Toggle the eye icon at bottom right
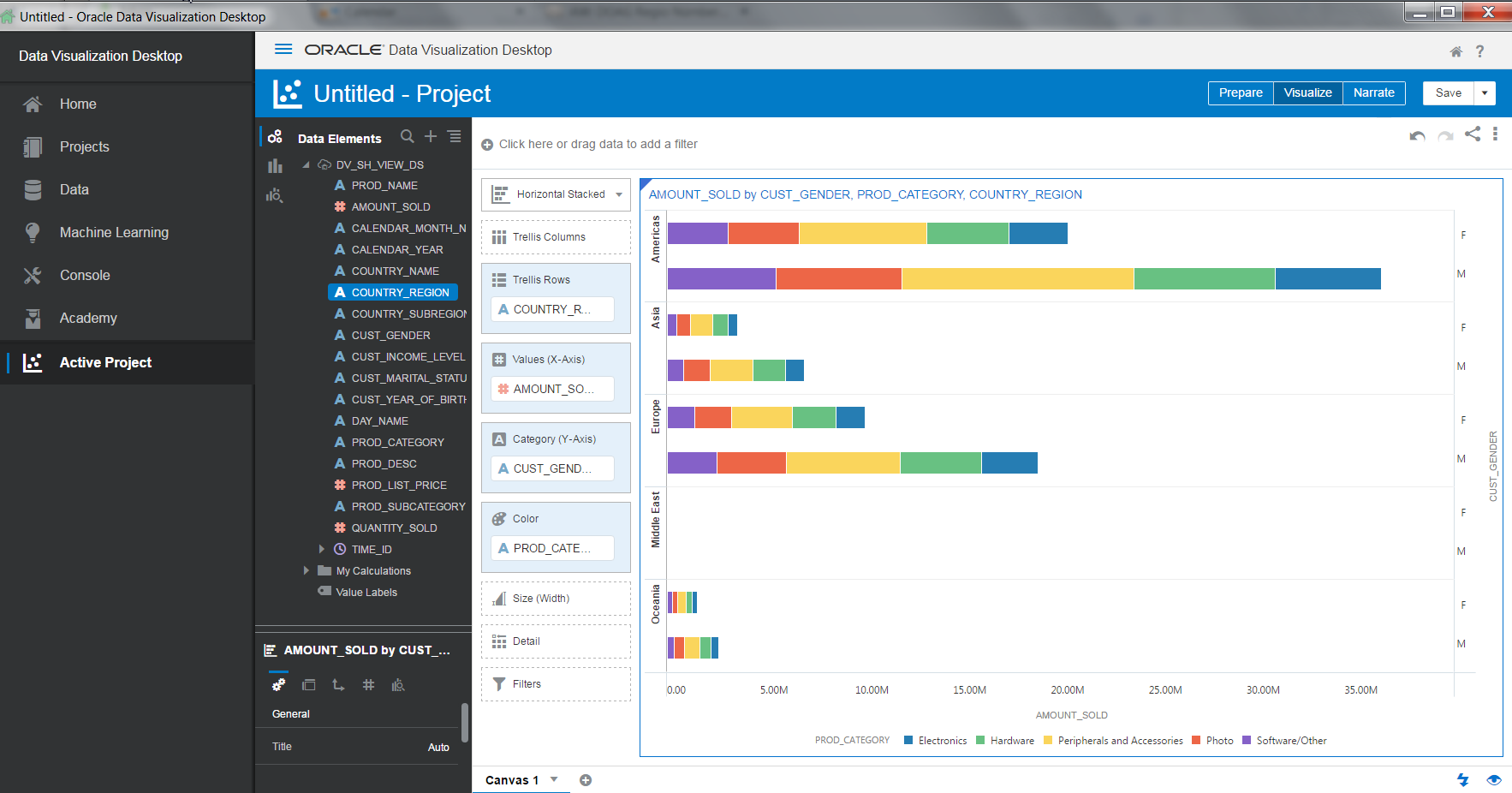Viewport: 1512px width, 793px height. [1494, 780]
